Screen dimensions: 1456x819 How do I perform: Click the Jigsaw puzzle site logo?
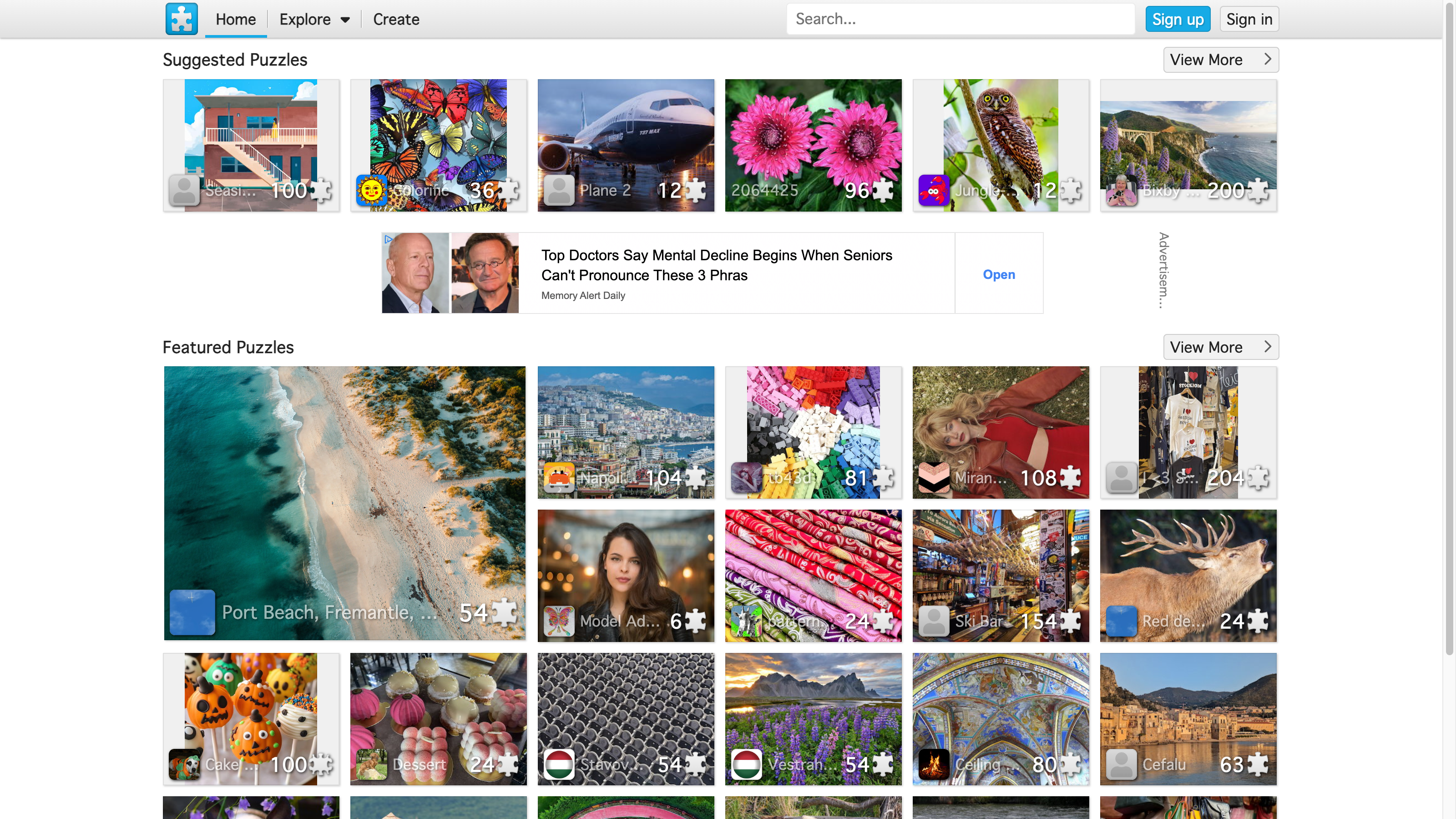tap(182, 19)
